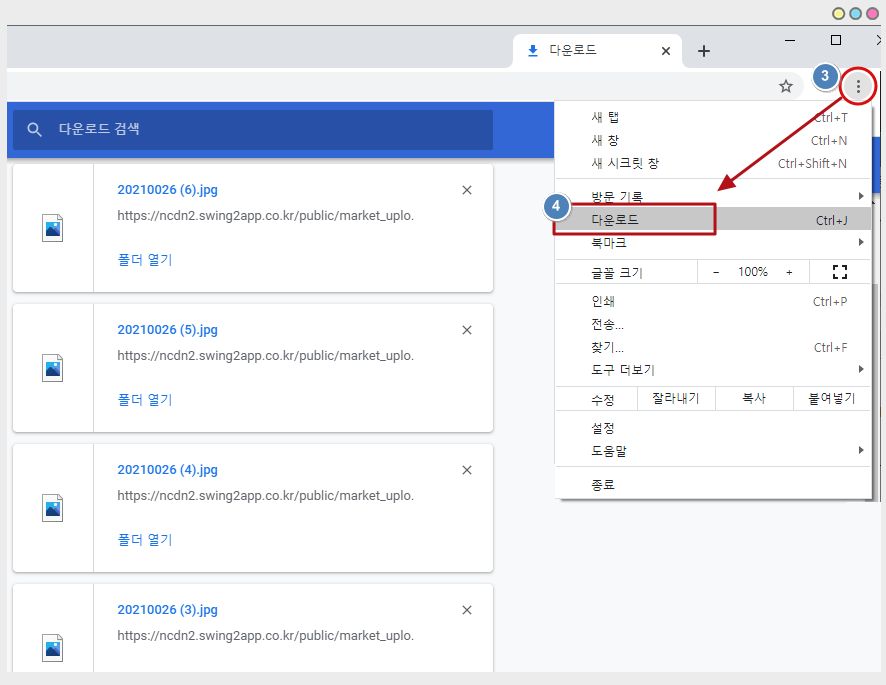This screenshot has width=886, height=685.
Task: Remove 20210026 (6).jpg from list
Action: (467, 190)
